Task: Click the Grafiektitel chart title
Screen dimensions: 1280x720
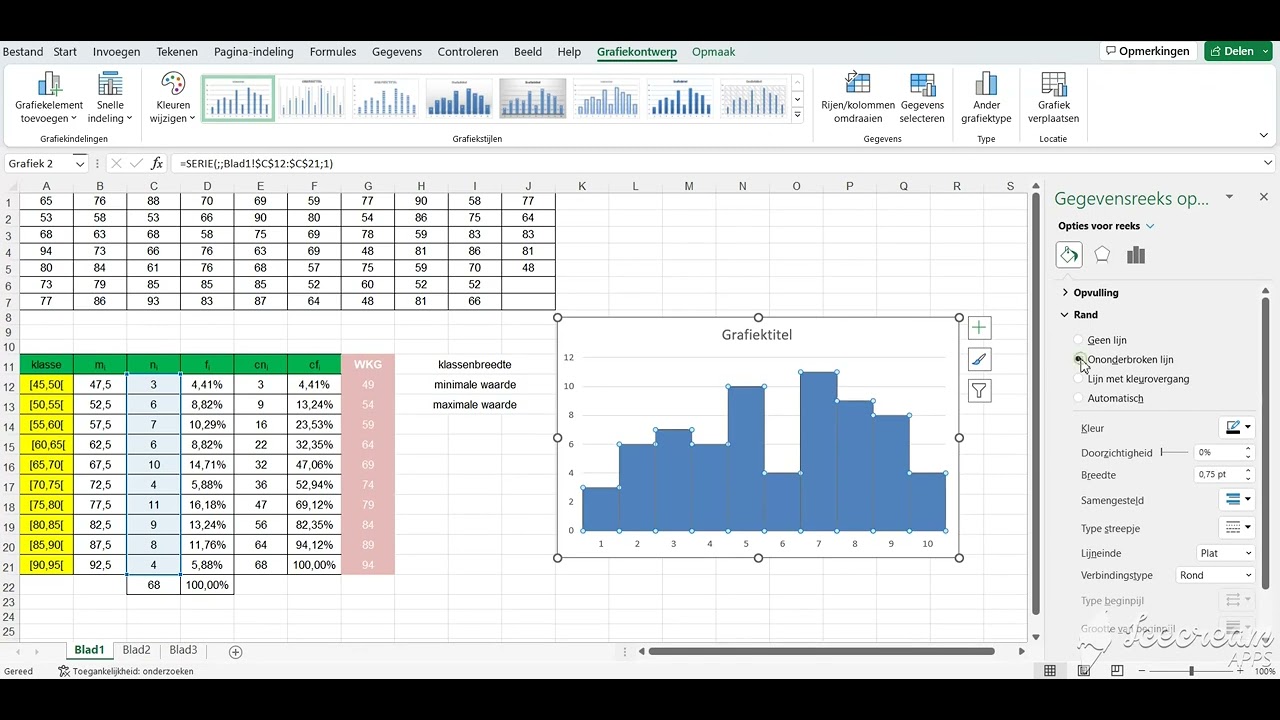Action: [757, 335]
